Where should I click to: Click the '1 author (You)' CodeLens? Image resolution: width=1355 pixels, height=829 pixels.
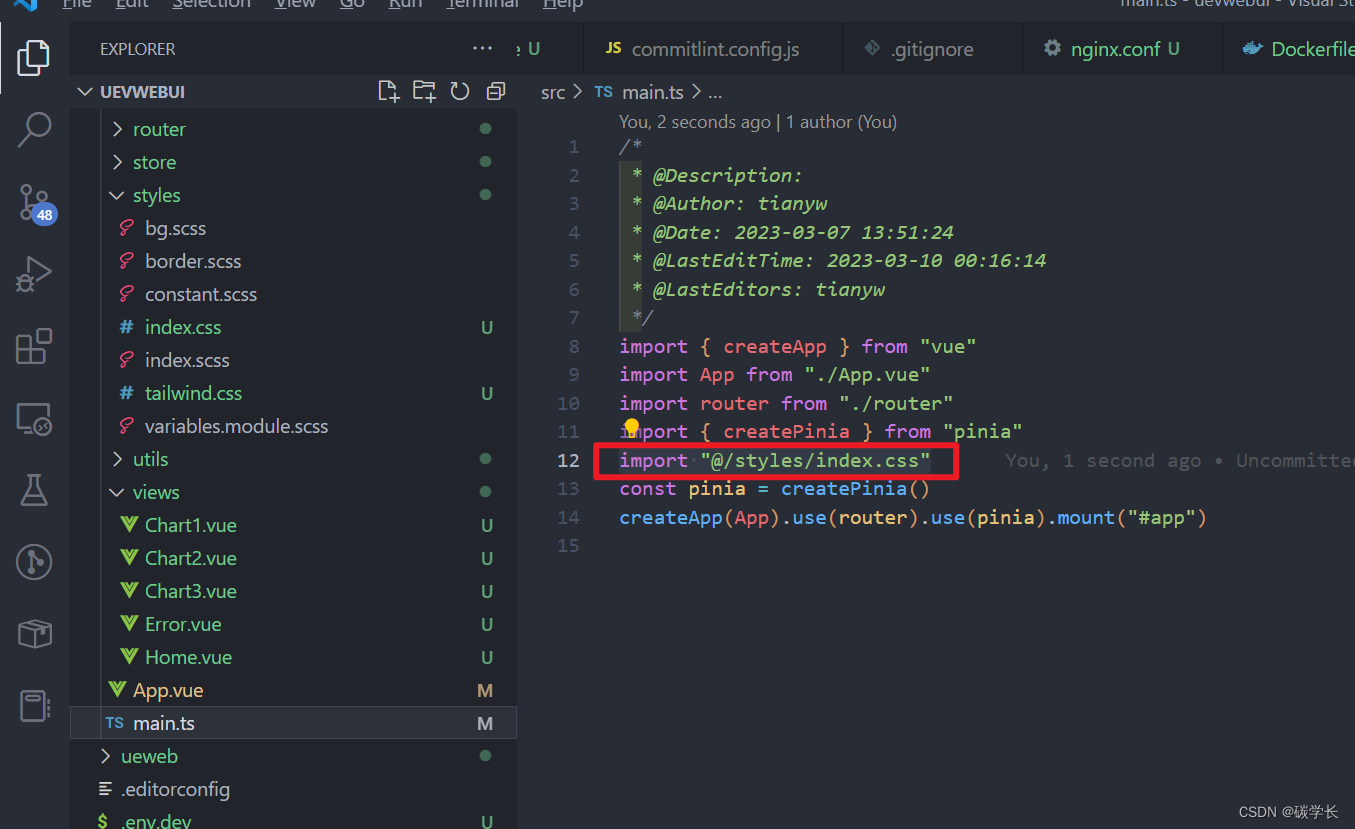click(841, 122)
